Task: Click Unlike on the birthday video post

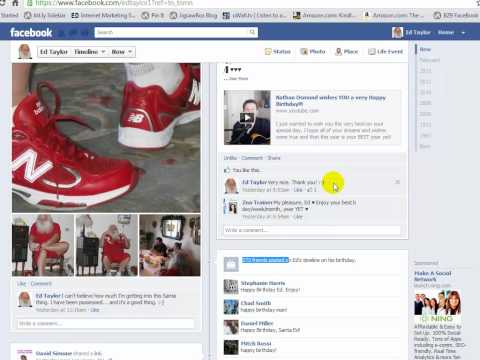Action: pyautogui.click(x=230, y=158)
